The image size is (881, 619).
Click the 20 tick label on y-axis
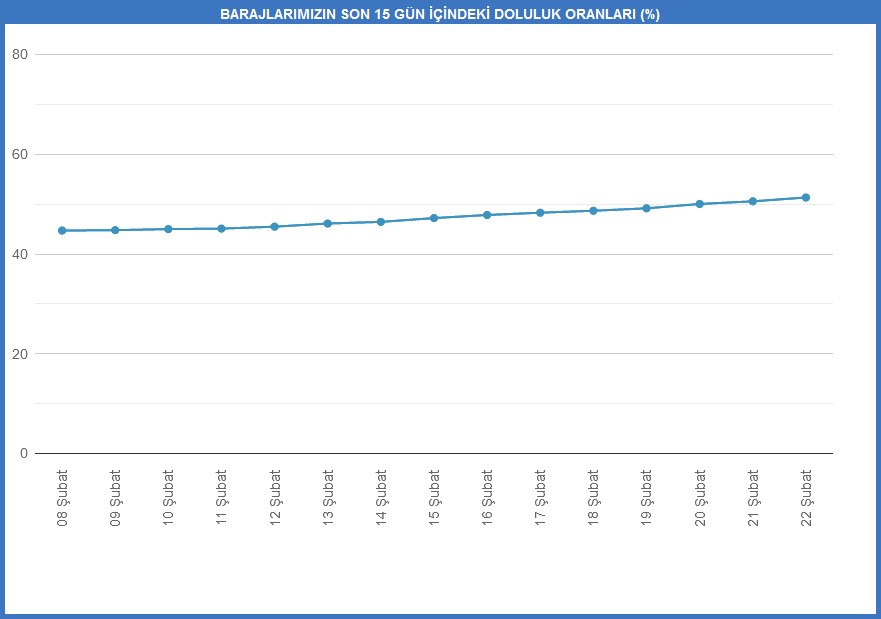[19, 354]
